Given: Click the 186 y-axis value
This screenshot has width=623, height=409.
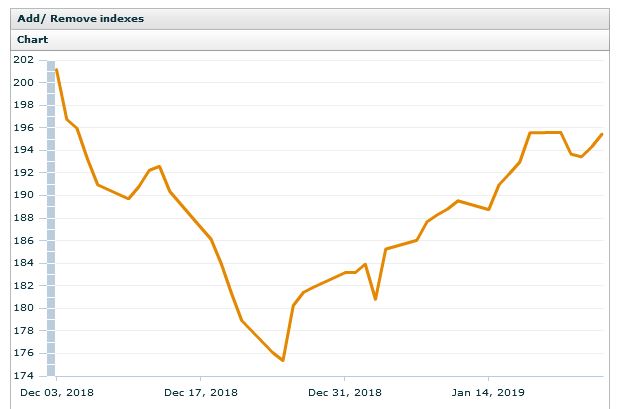Looking at the screenshot, I should pyautogui.click(x=23, y=240).
